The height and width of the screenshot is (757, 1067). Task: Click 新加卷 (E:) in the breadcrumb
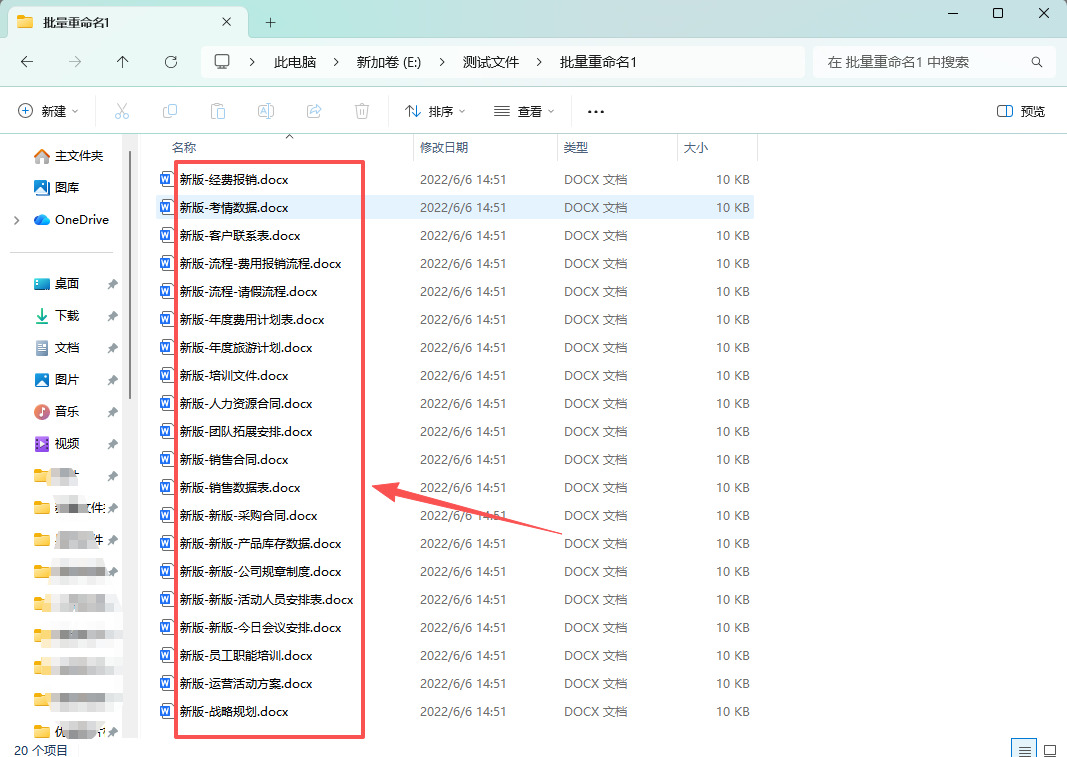coord(389,62)
